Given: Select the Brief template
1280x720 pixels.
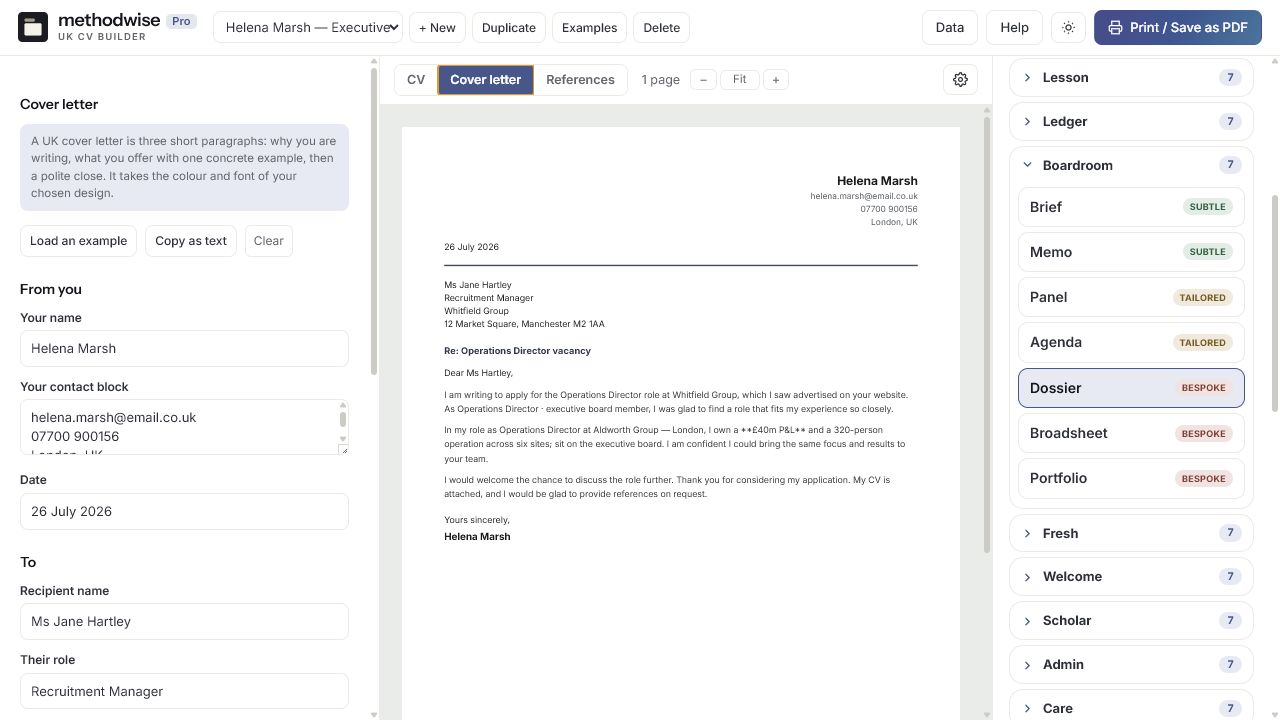Looking at the screenshot, I should pyautogui.click(x=1131, y=207).
